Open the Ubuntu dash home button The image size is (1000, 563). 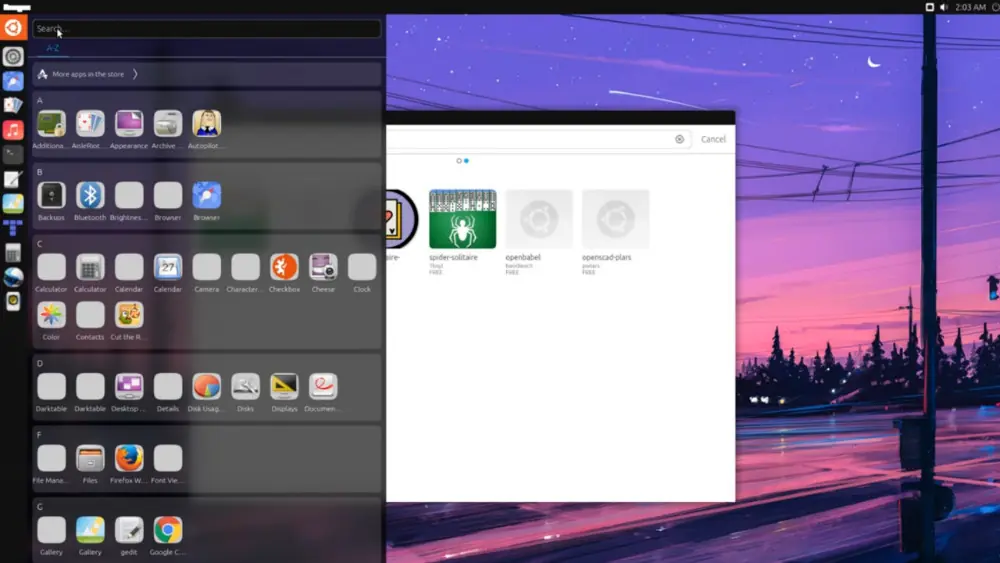click(x=13, y=27)
